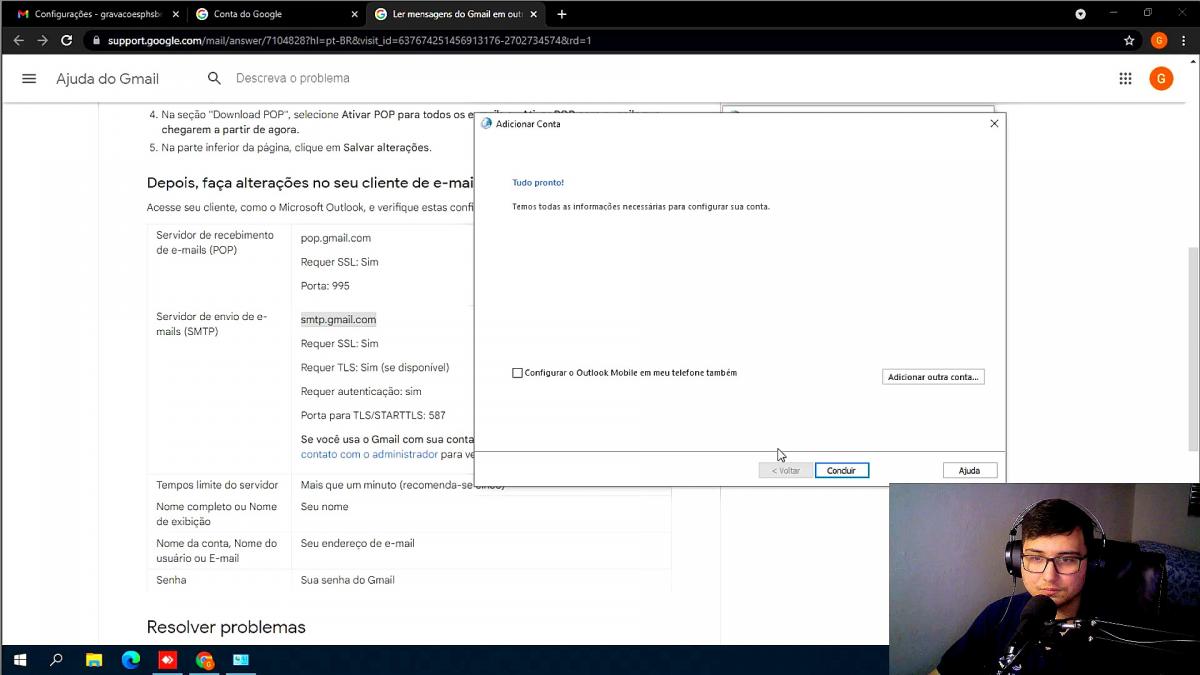This screenshot has height=675, width=1200.
Task: Open Chrome media control dropdown icon
Action: pyautogui.click(x=1080, y=14)
